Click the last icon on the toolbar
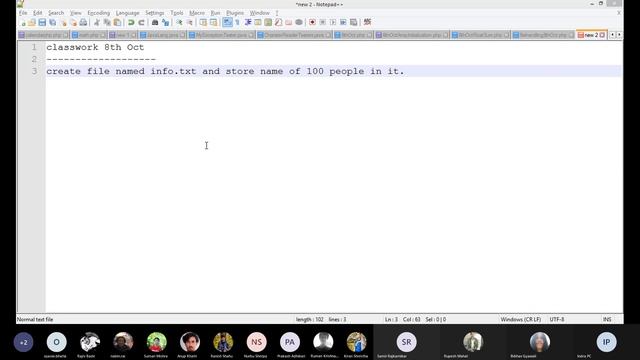640x360 pixels. (367, 22)
